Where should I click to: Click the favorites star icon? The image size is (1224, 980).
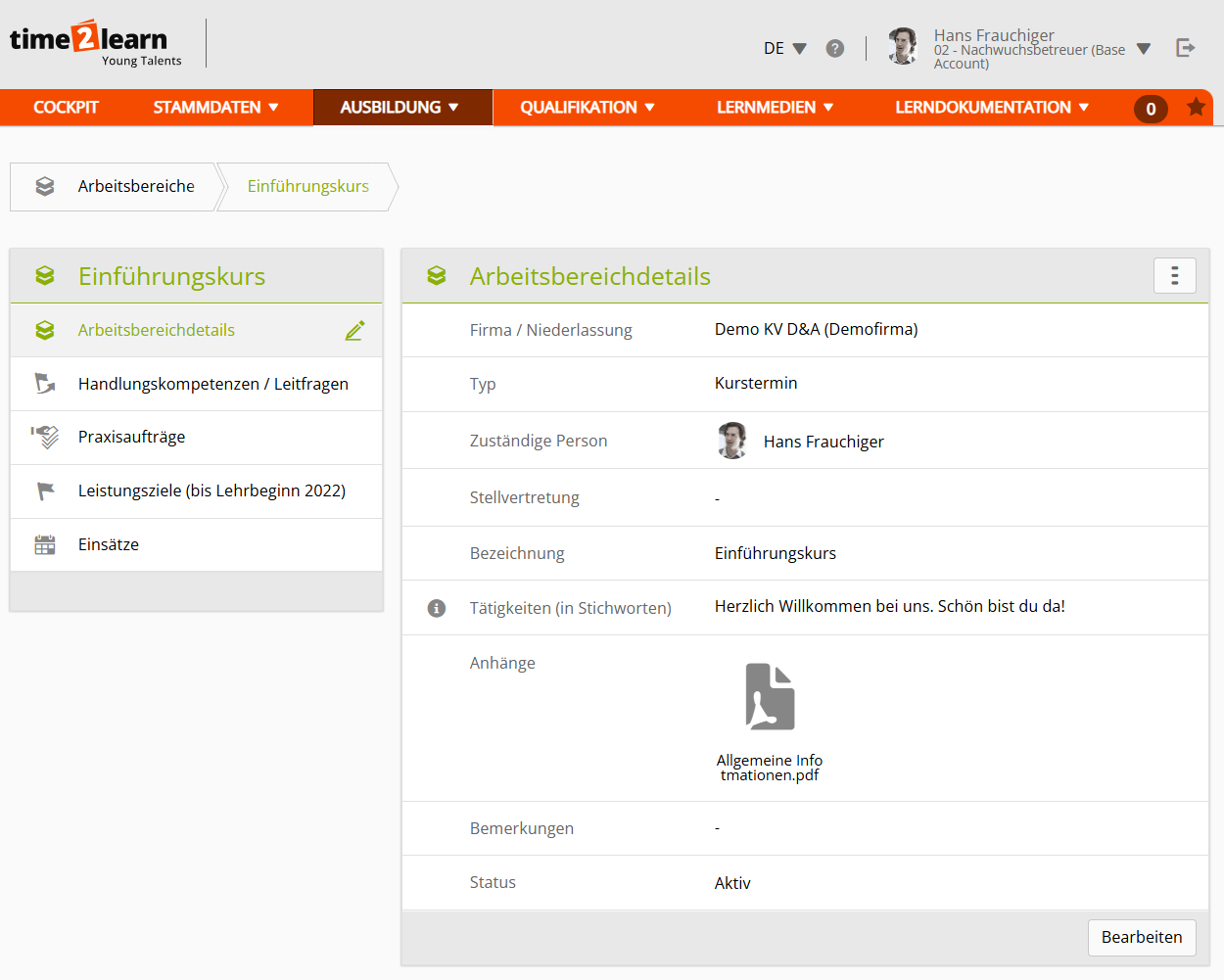[x=1196, y=107]
